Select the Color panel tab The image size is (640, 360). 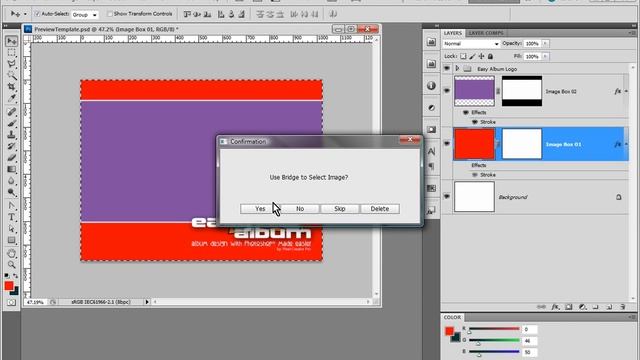(452, 317)
